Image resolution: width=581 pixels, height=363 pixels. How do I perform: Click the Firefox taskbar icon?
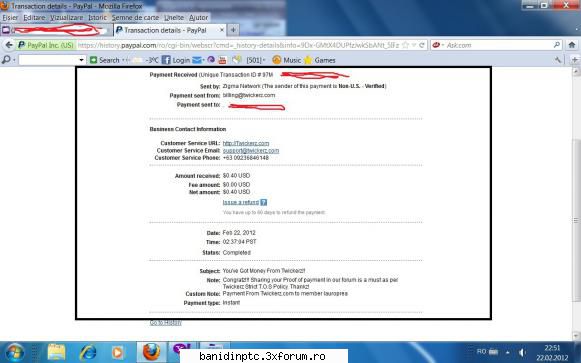point(151,352)
